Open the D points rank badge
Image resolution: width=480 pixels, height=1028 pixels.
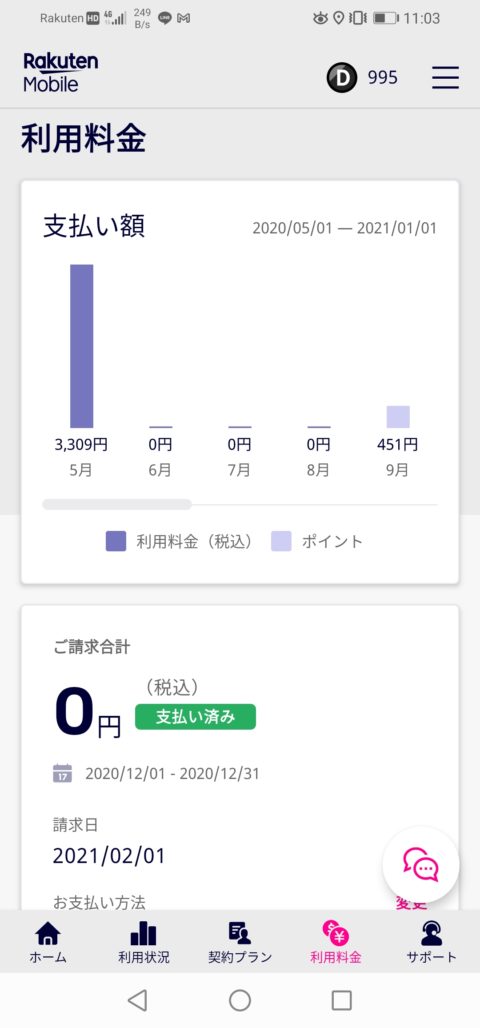point(342,78)
